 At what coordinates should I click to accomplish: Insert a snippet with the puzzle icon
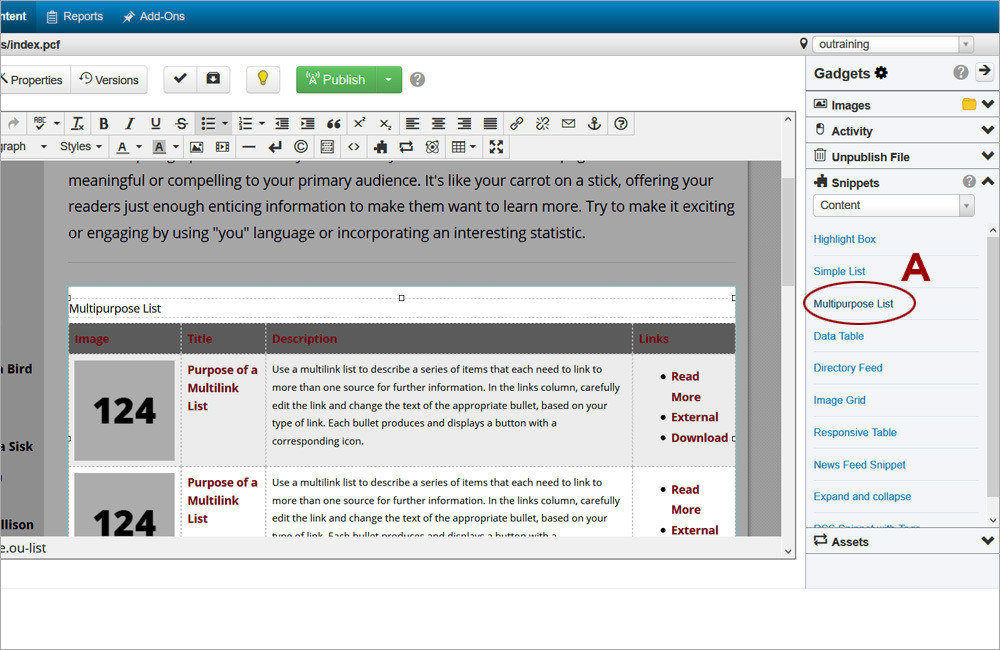[381, 147]
